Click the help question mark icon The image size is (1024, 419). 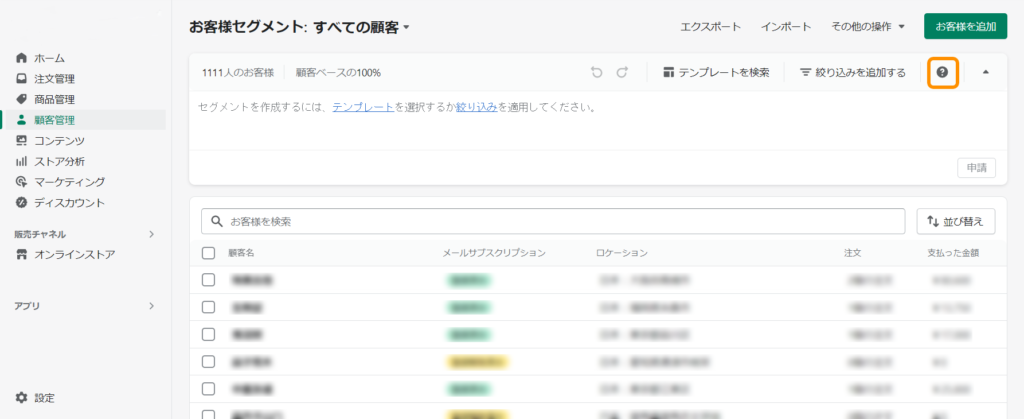[942, 72]
